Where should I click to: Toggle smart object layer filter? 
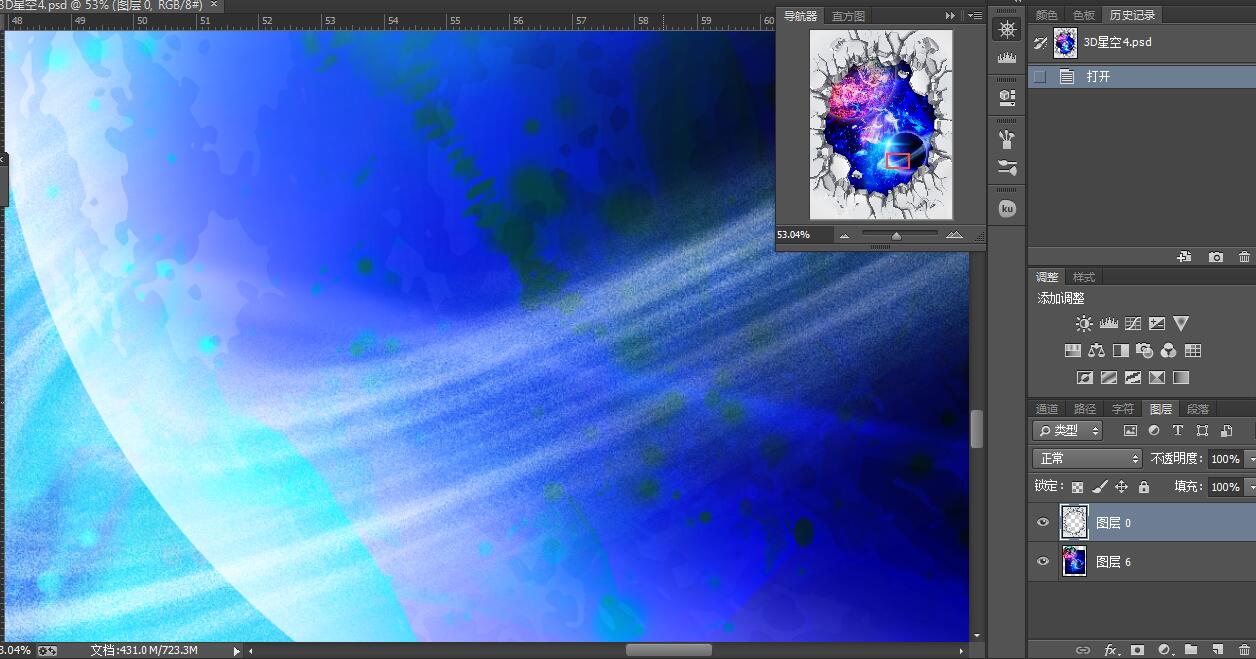[x=1226, y=430]
